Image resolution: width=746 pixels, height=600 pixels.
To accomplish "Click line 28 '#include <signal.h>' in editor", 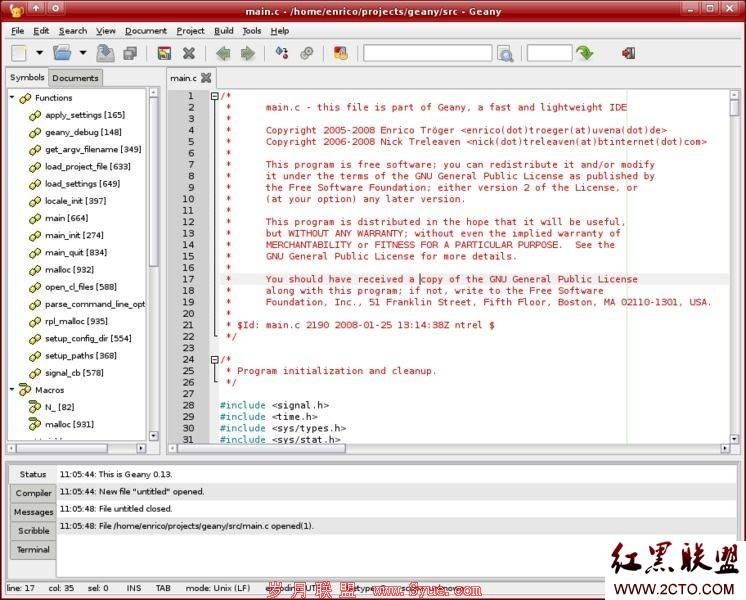I will point(274,405).
